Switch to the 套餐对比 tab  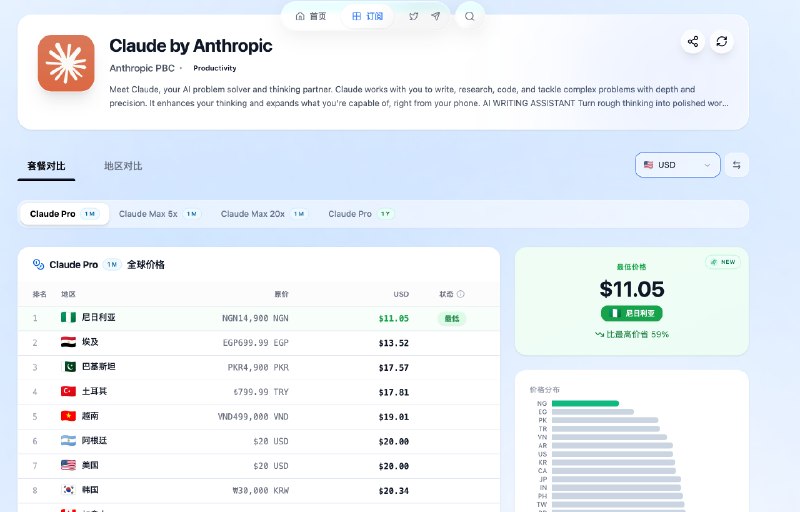[x=46, y=166]
